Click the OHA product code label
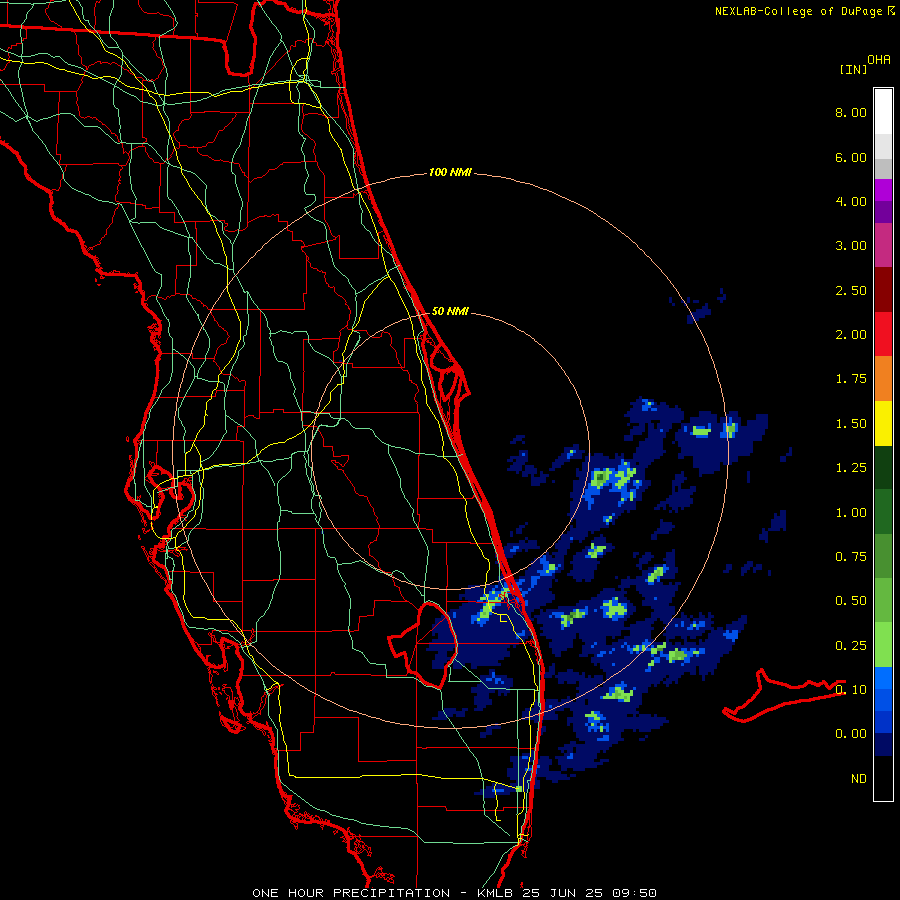Viewport: 900px width, 900px height. [x=879, y=60]
